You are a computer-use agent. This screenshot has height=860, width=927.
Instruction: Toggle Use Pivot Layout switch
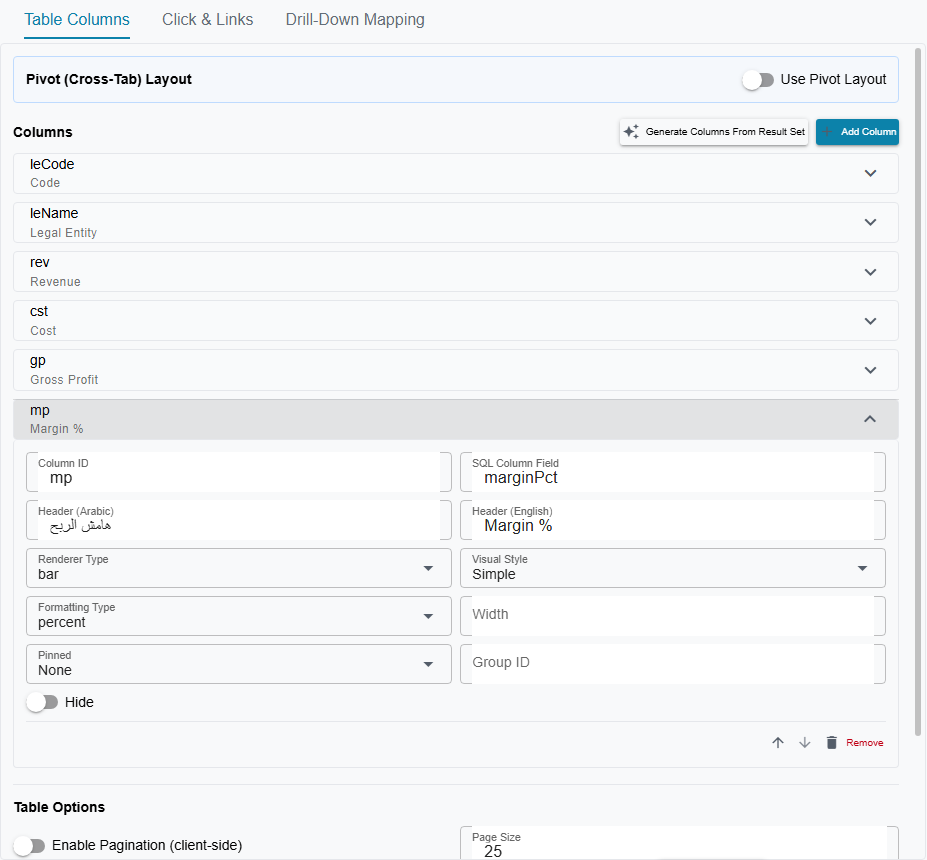tap(758, 80)
